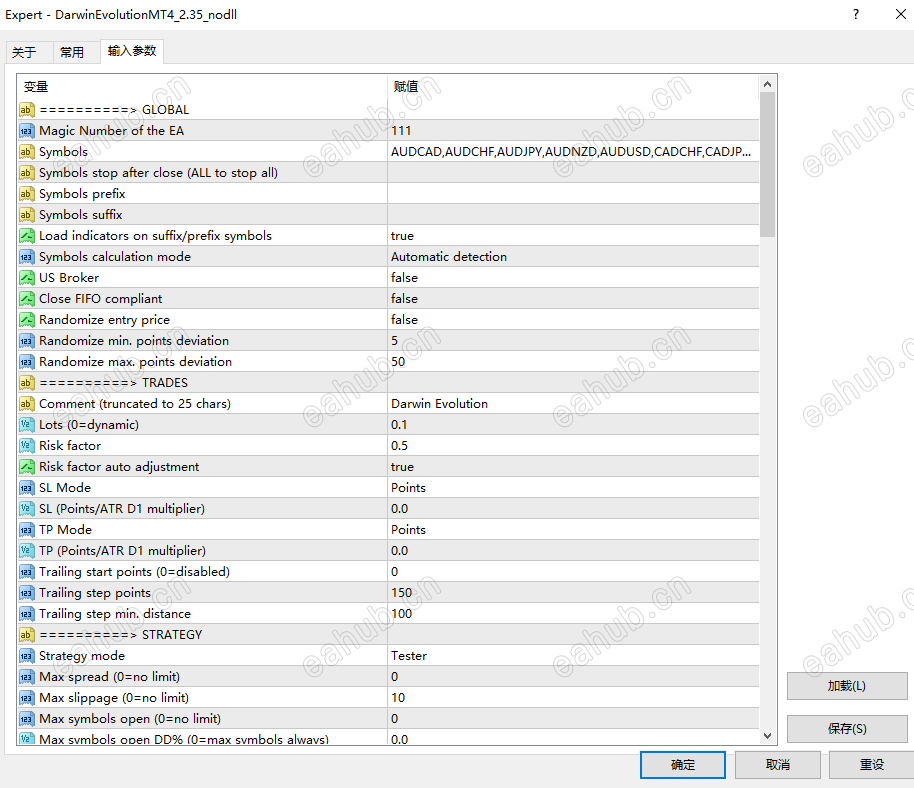Close the Expert dialog window
The width and height of the screenshot is (914, 788).
[x=901, y=15]
